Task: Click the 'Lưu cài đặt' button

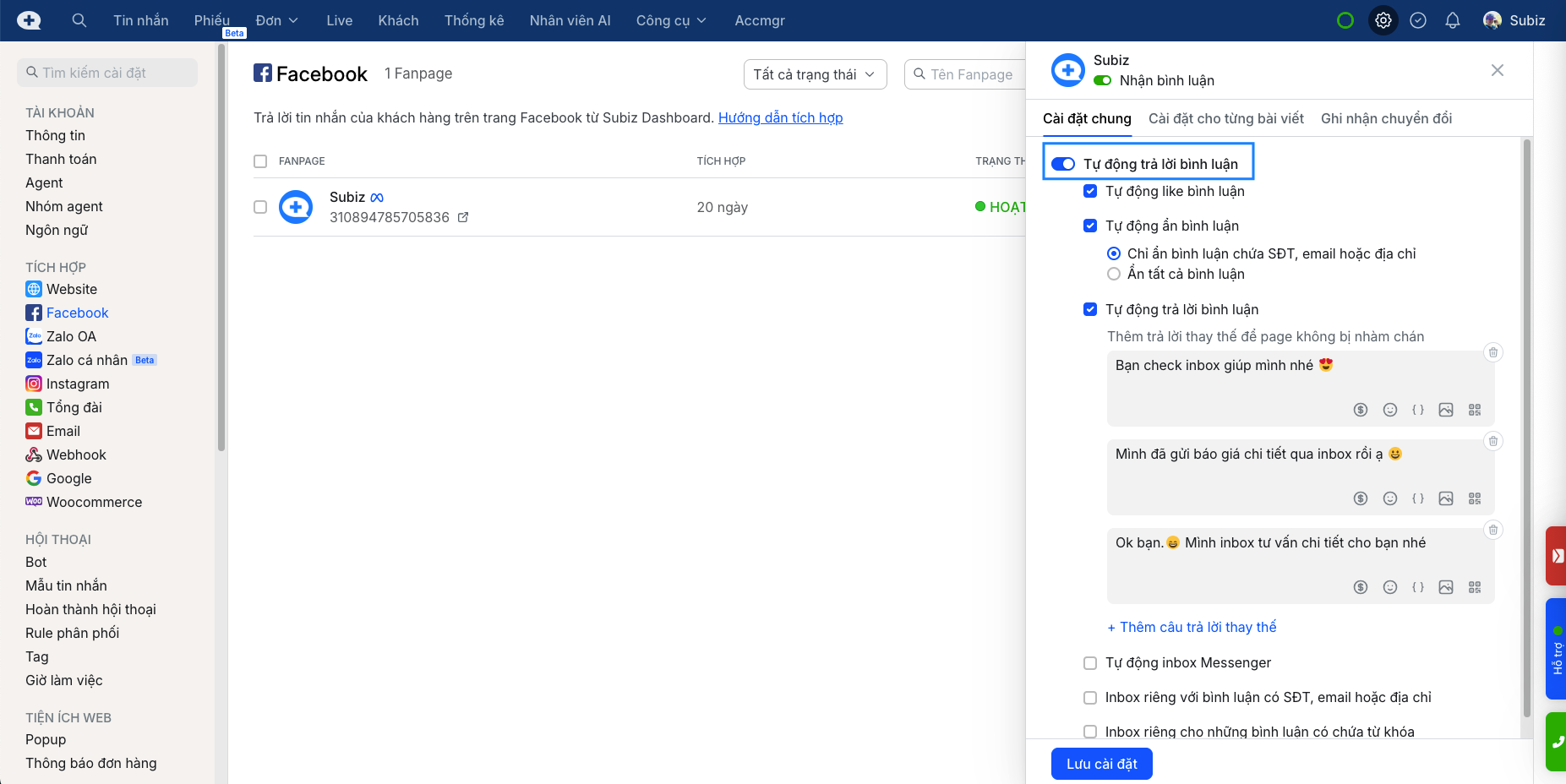Action: coord(1101,764)
